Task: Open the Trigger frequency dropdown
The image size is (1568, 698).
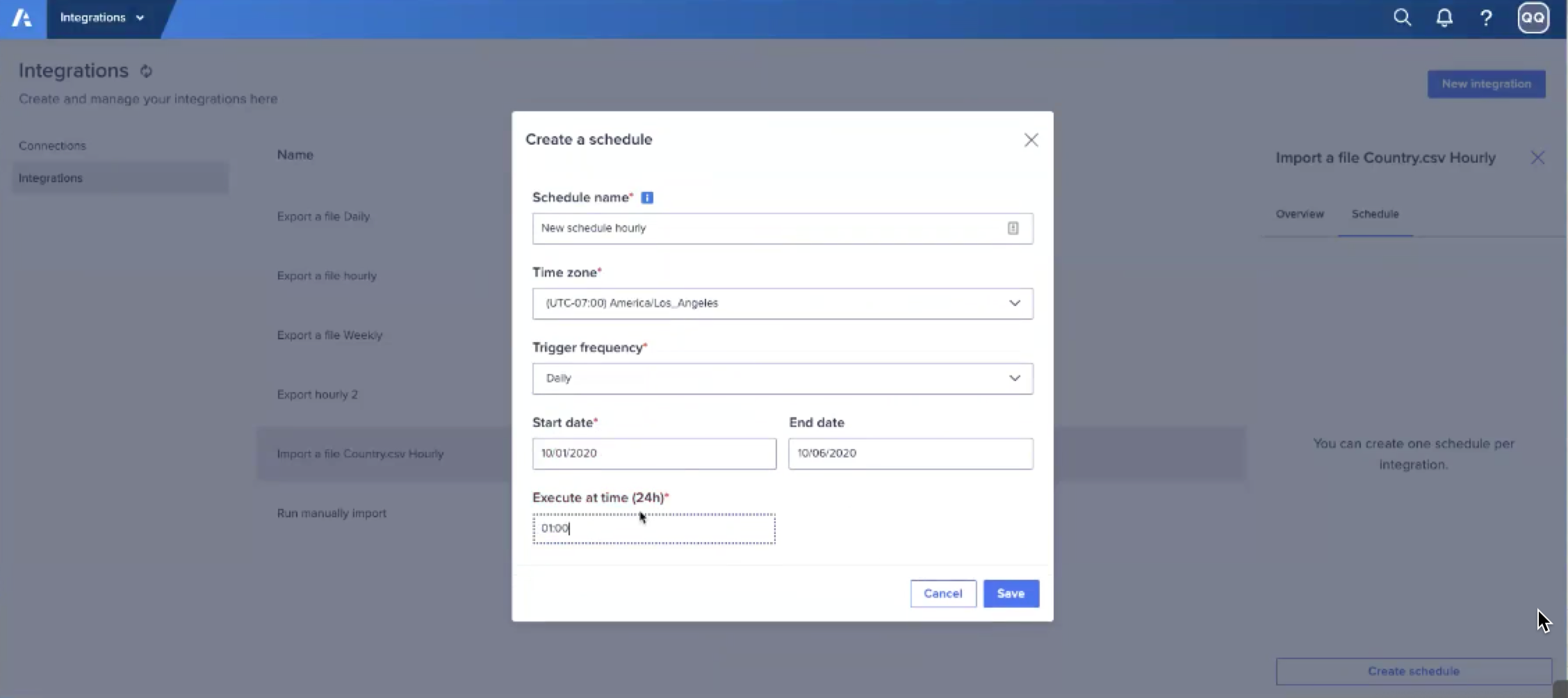Action: coord(783,379)
